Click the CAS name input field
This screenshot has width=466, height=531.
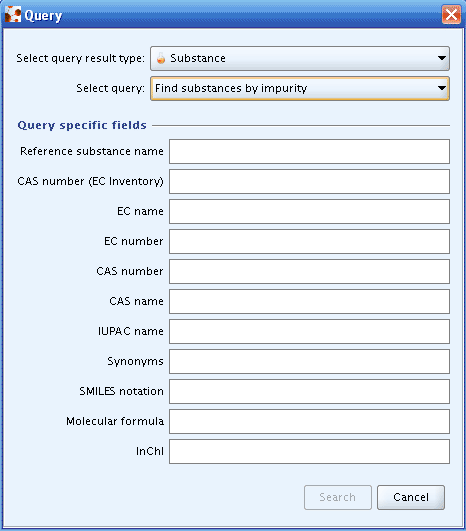pos(309,301)
